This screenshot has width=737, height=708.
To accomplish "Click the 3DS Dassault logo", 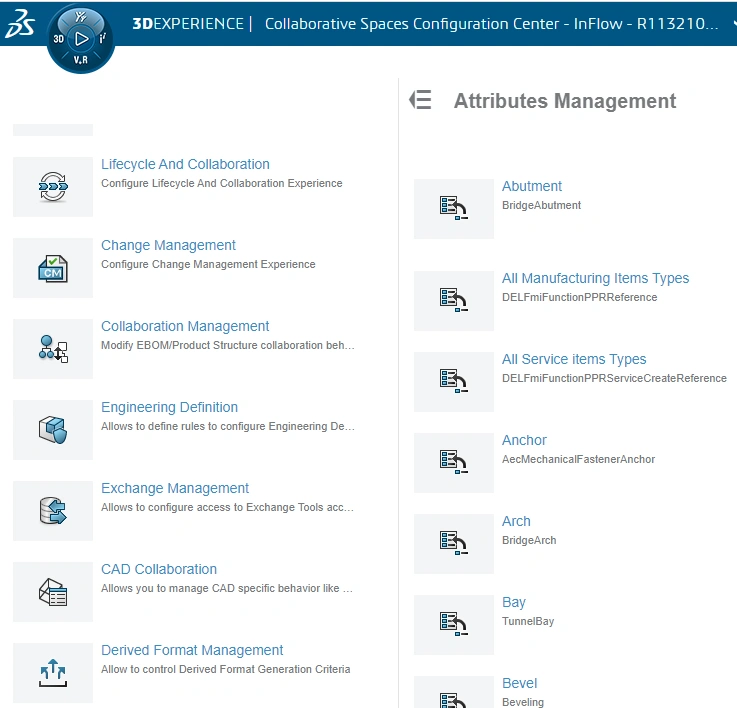I will tap(20, 24).
